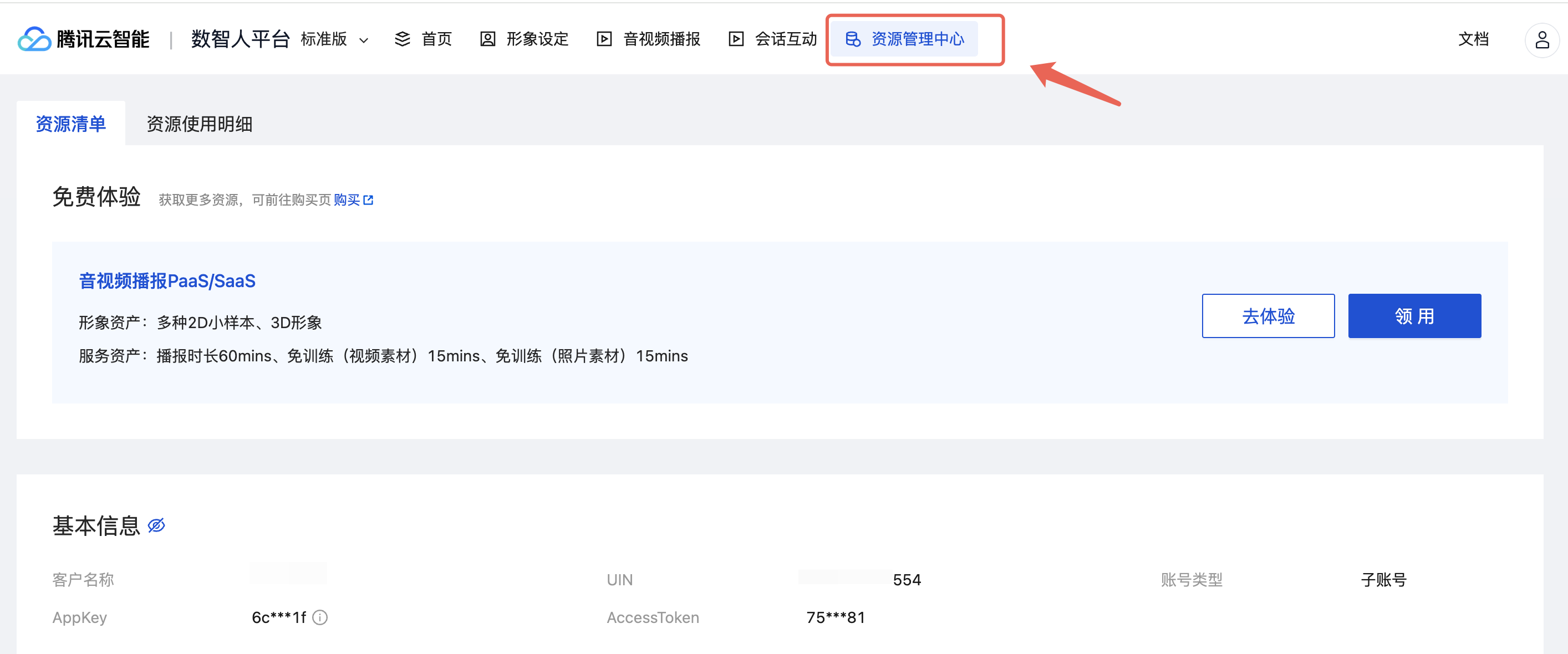Select the 资源清单 tab
This screenshot has width=1568, height=654.
click(x=70, y=124)
